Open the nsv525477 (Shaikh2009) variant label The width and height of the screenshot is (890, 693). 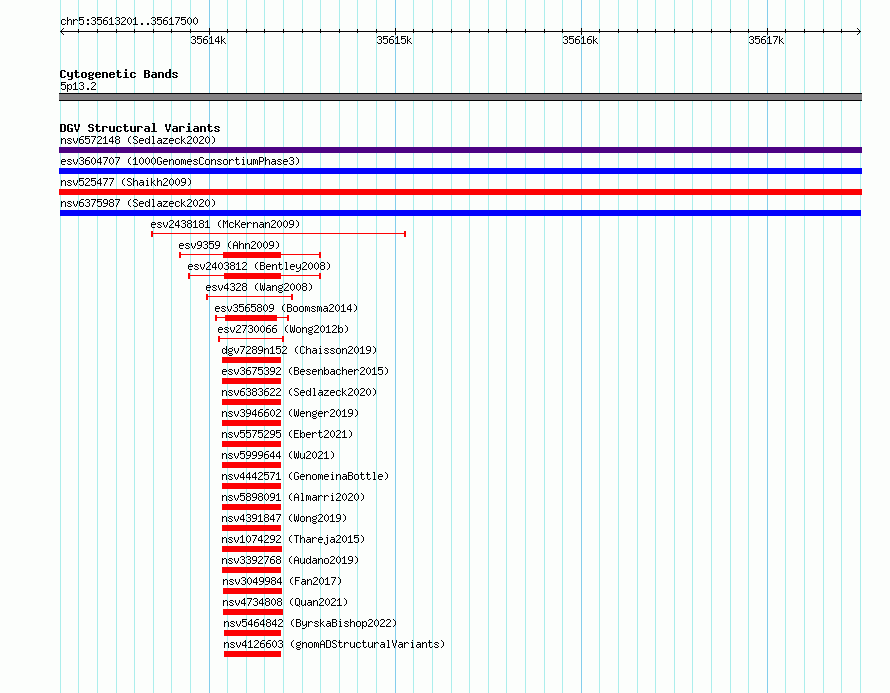point(126,182)
